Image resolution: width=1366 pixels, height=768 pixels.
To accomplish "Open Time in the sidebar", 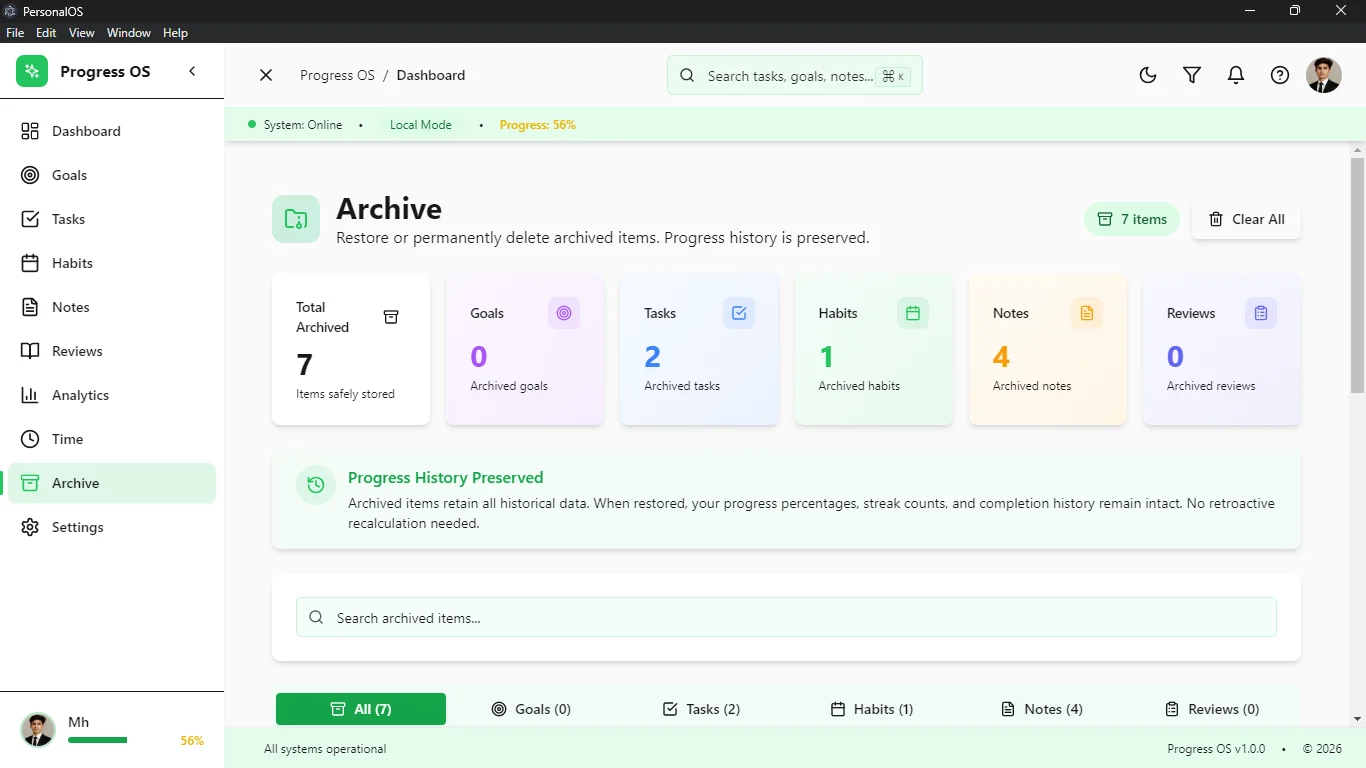I will coord(112,439).
